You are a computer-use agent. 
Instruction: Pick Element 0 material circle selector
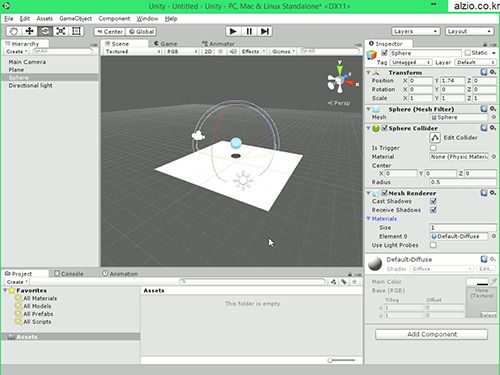[x=494, y=236]
